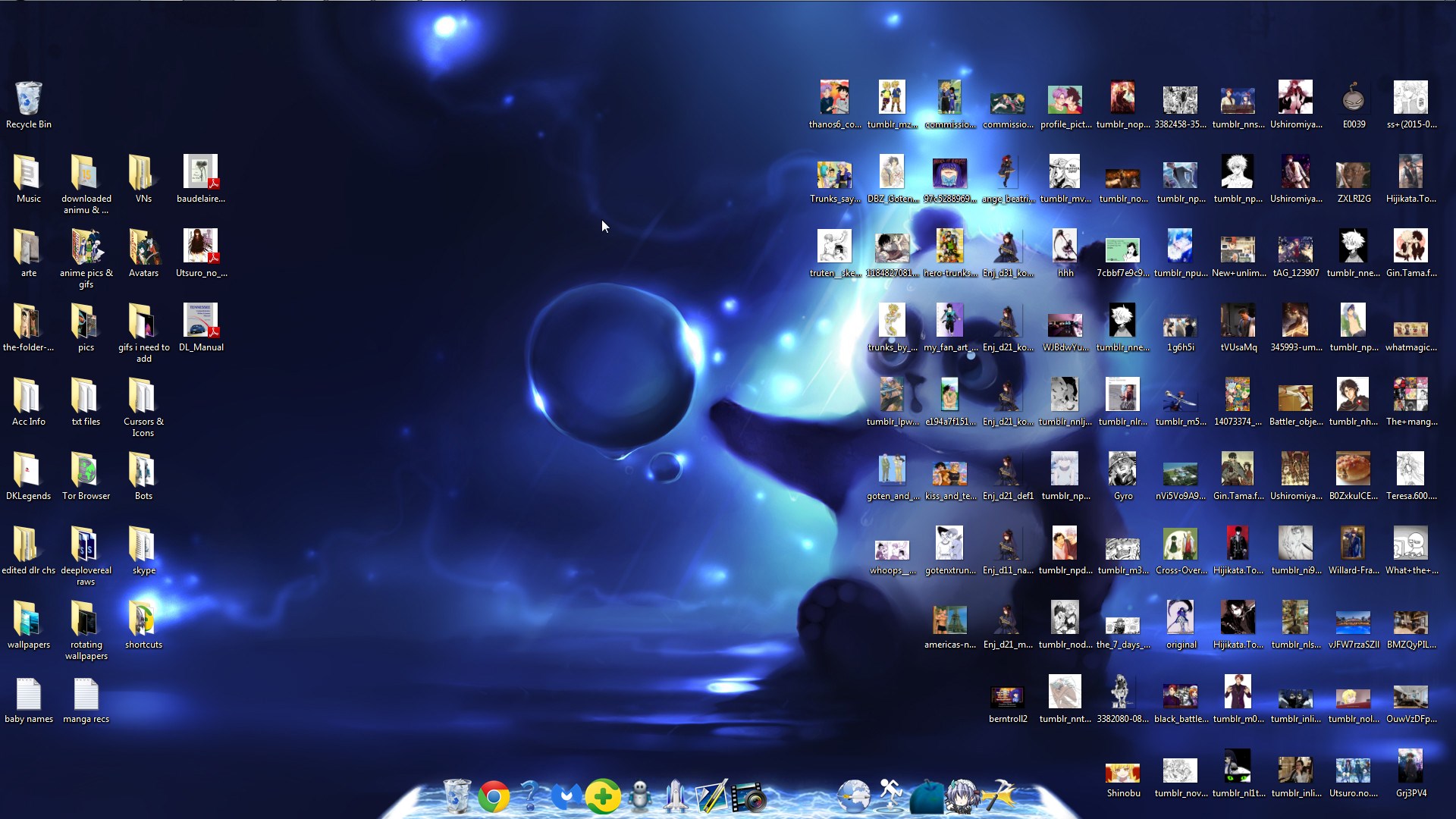Image resolution: width=1456 pixels, height=819 pixels.
Task: Launch the Portal running man dock icon
Action: click(890, 796)
